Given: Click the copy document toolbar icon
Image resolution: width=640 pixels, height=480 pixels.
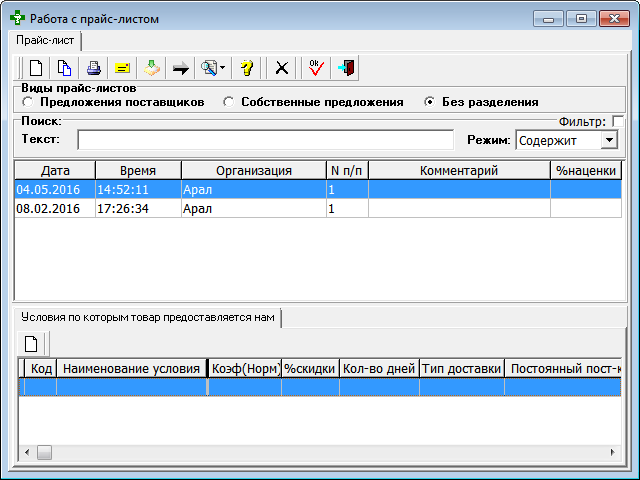Looking at the screenshot, I should (x=64, y=68).
